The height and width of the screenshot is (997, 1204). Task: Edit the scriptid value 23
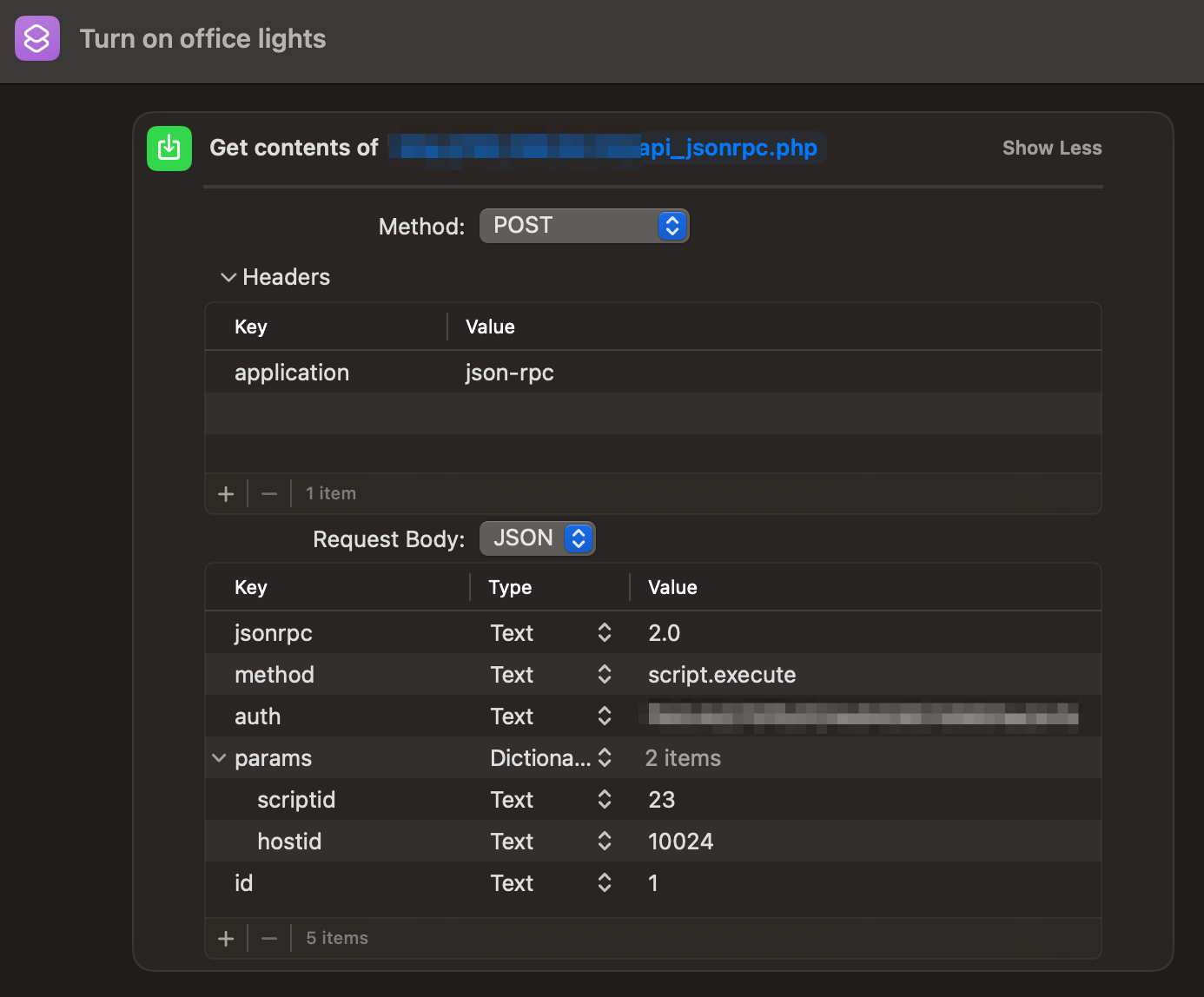[x=661, y=800]
